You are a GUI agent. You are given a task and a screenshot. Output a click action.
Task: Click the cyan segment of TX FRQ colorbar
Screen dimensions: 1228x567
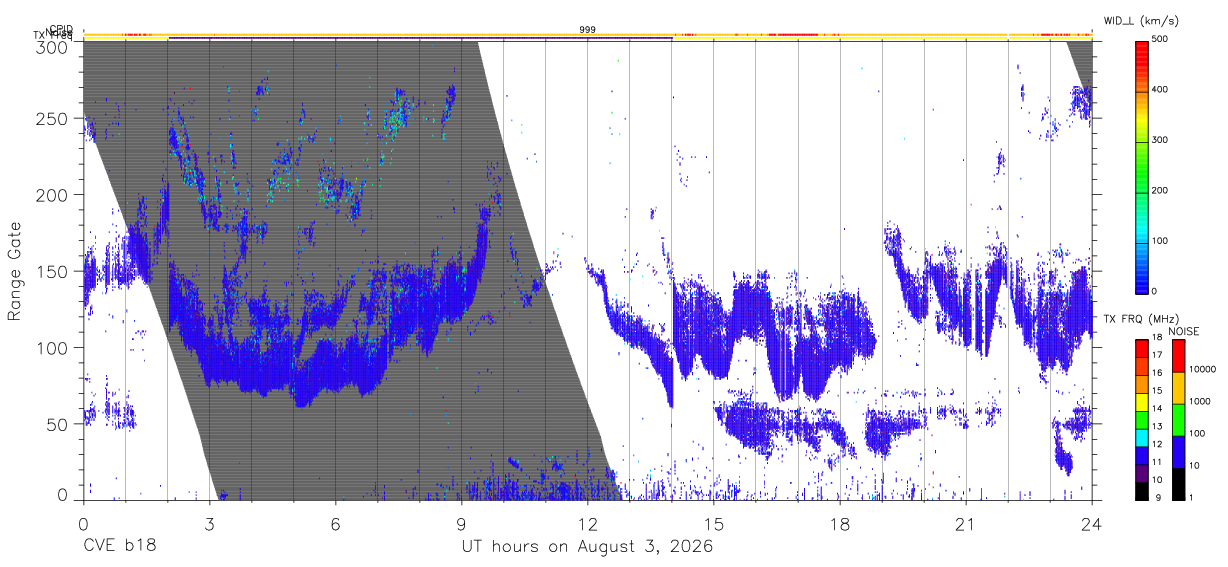[x=1141, y=438]
